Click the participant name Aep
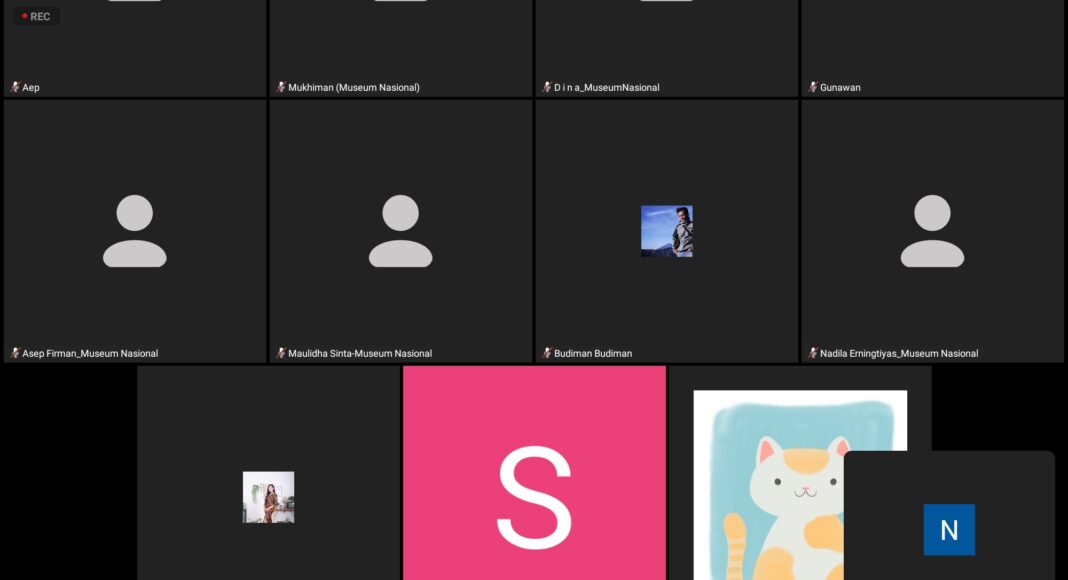The image size is (1068, 580). tap(31, 88)
